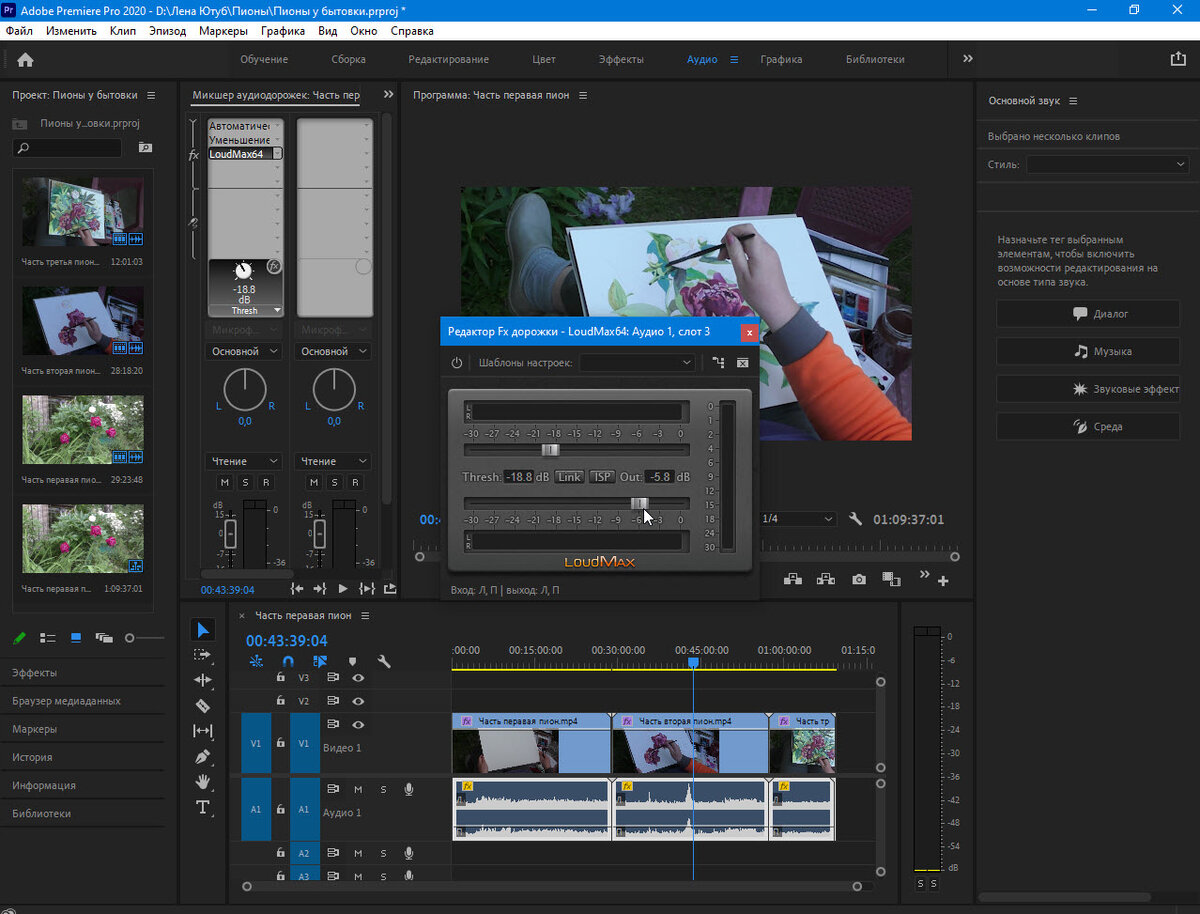Switch to the Редактирование workspace

(x=448, y=59)
